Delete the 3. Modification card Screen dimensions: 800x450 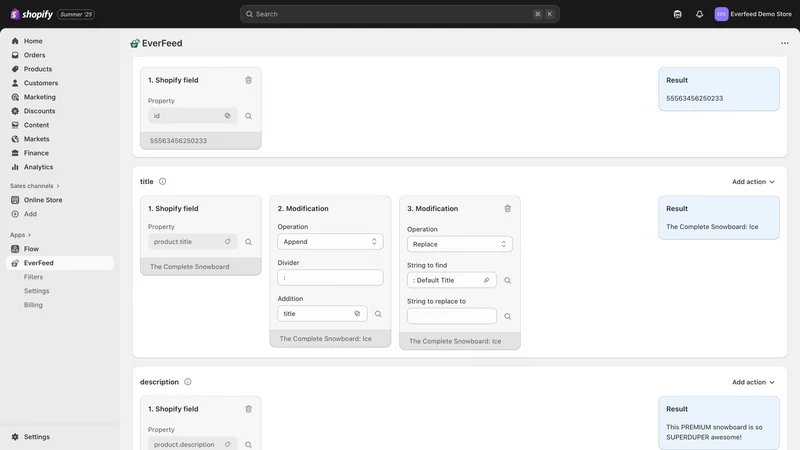[508, 209]
